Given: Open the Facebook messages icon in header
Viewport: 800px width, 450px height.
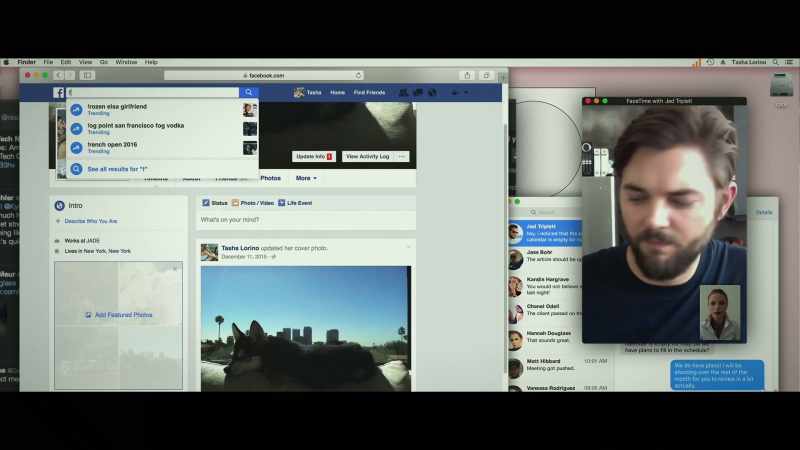Looking at the screenshot, I should coord(418,92).
